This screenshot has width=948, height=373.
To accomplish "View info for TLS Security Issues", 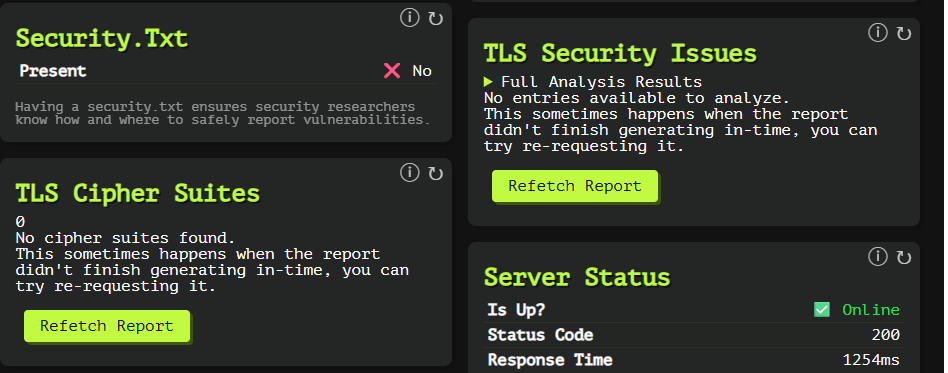I will pyautogui.click(x=878, y=33).
